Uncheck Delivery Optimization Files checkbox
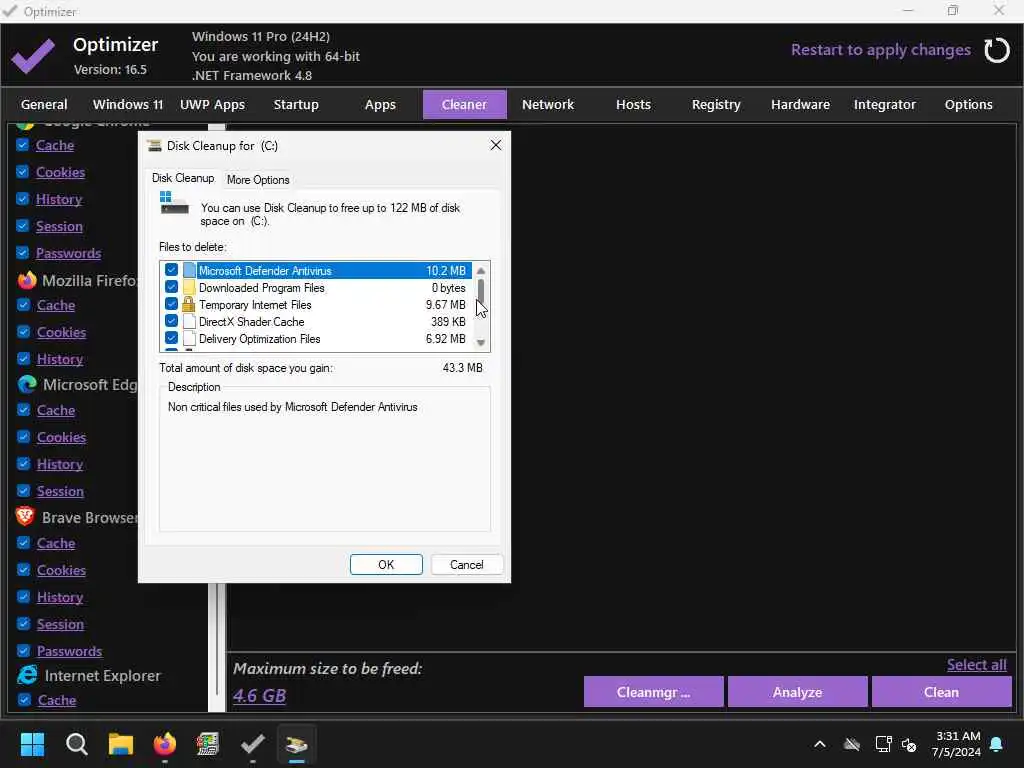1024x768 pixels. coord(171,338)
